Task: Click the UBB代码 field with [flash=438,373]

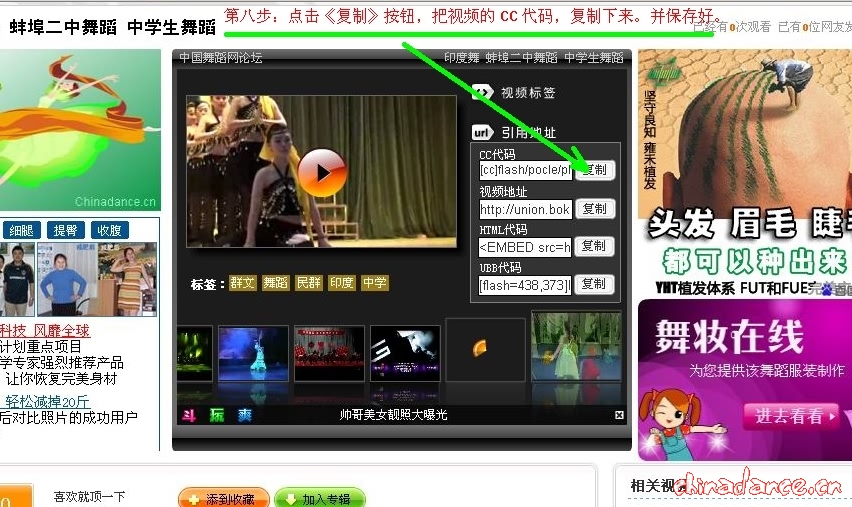Action: coord(525,285)
